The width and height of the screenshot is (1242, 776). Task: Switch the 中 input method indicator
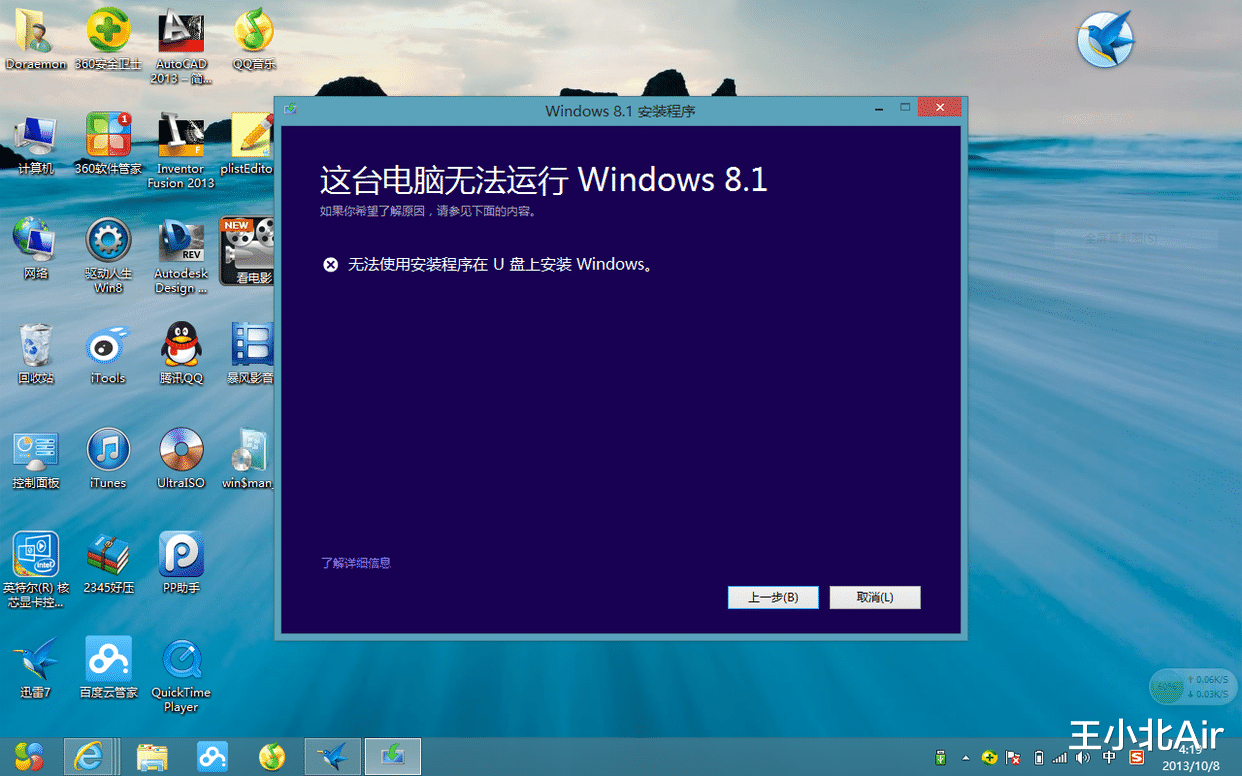[x=1107, y=758]
